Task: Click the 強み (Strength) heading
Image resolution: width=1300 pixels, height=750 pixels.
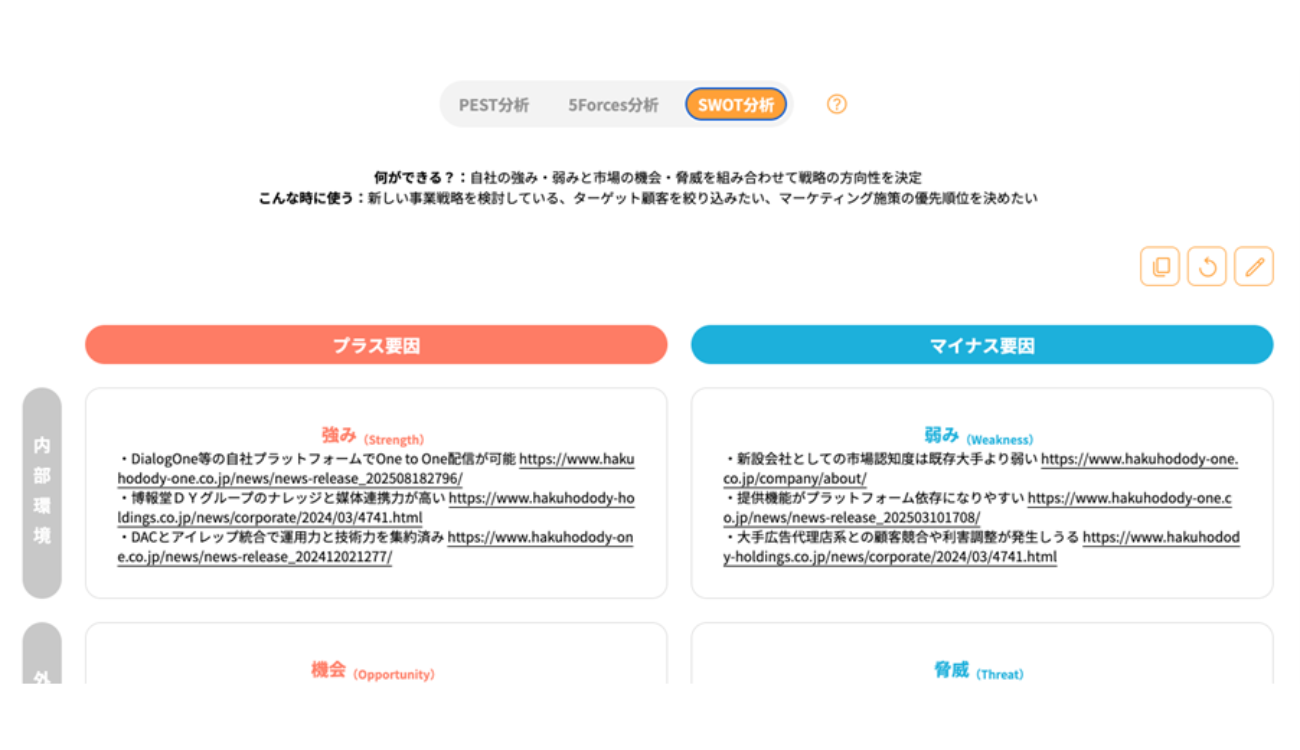Action: (x=372, y=436)
